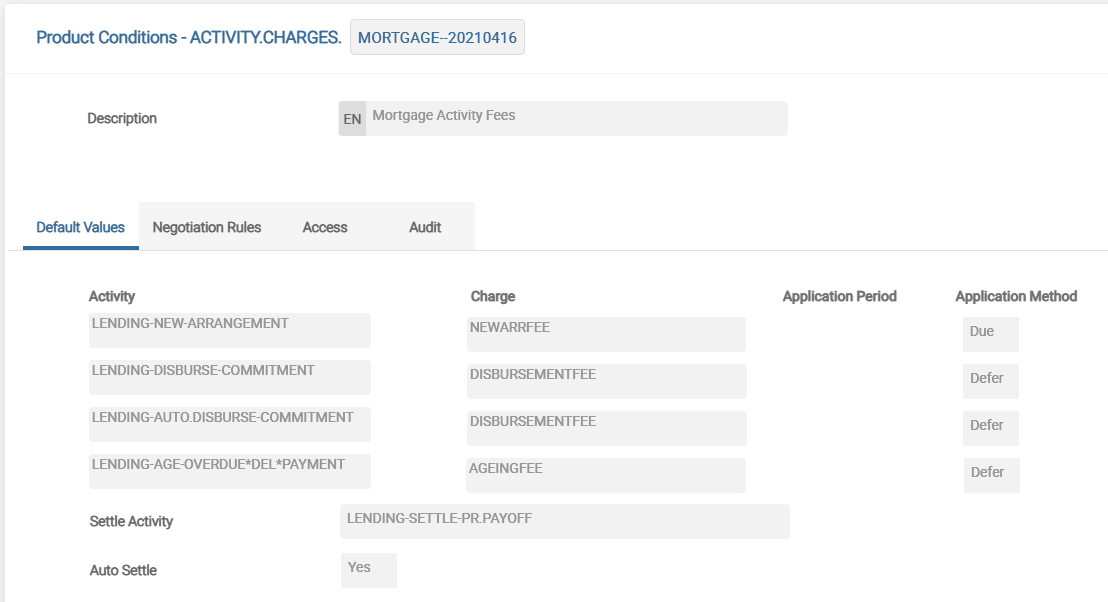Viewport: 1108px width, 602px height.
Task: Click the Product Conditions - ACTIVITY.CHARGES title
Action: [189, 38]
